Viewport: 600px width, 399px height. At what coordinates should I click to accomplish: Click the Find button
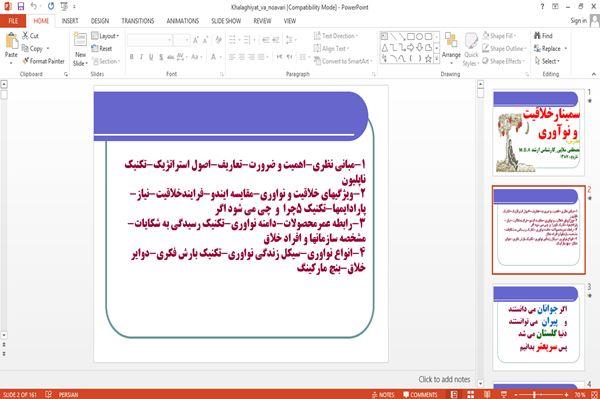[543, 36]
